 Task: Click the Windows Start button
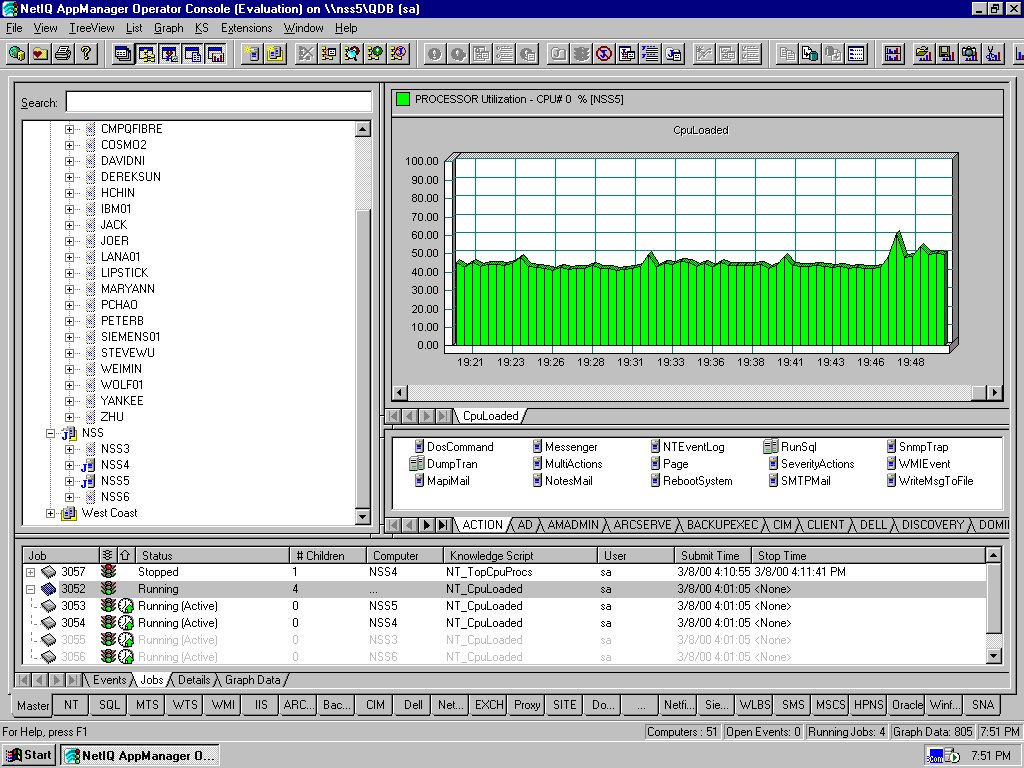point(29,756)
